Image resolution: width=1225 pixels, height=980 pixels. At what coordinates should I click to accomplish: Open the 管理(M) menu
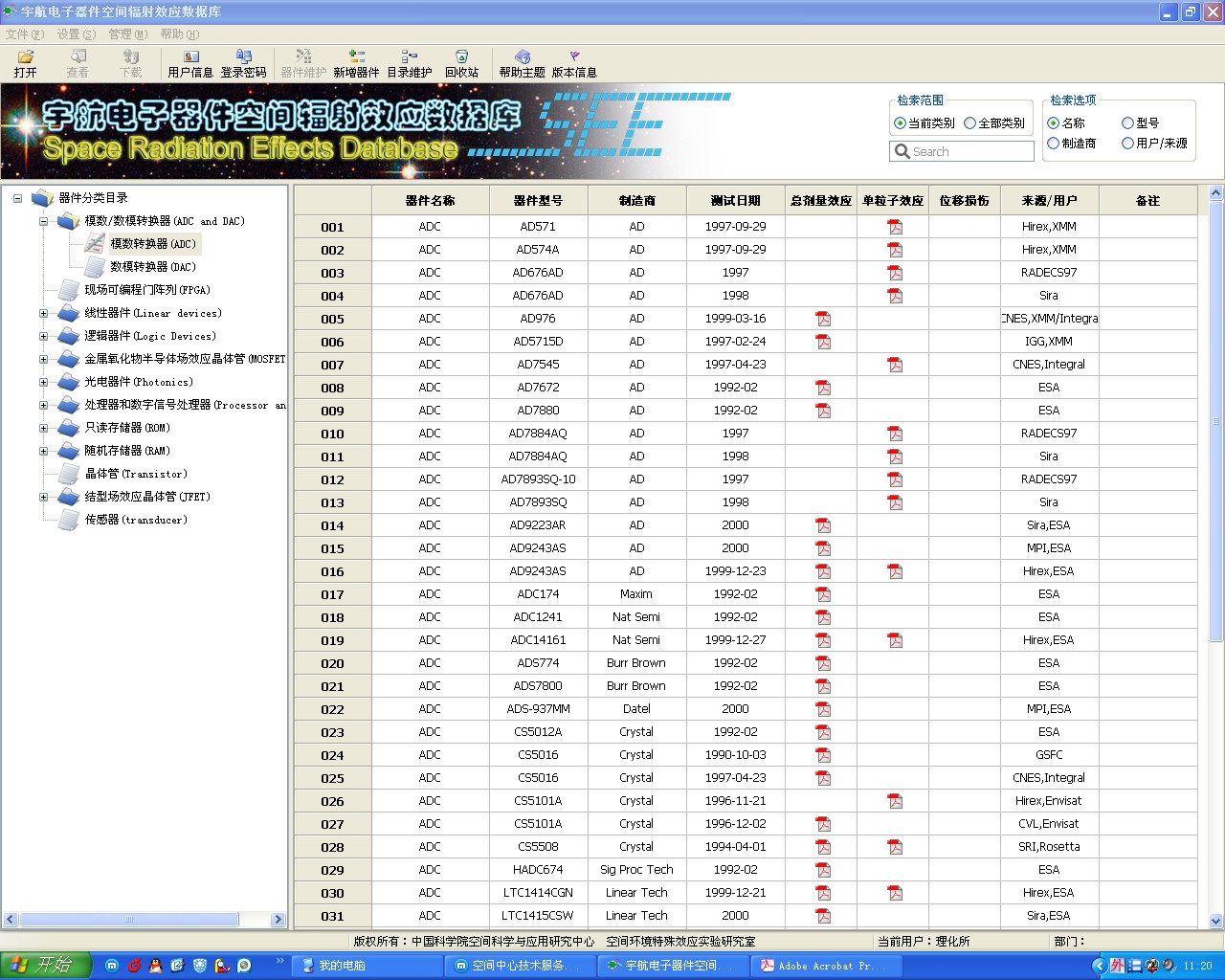128,33
